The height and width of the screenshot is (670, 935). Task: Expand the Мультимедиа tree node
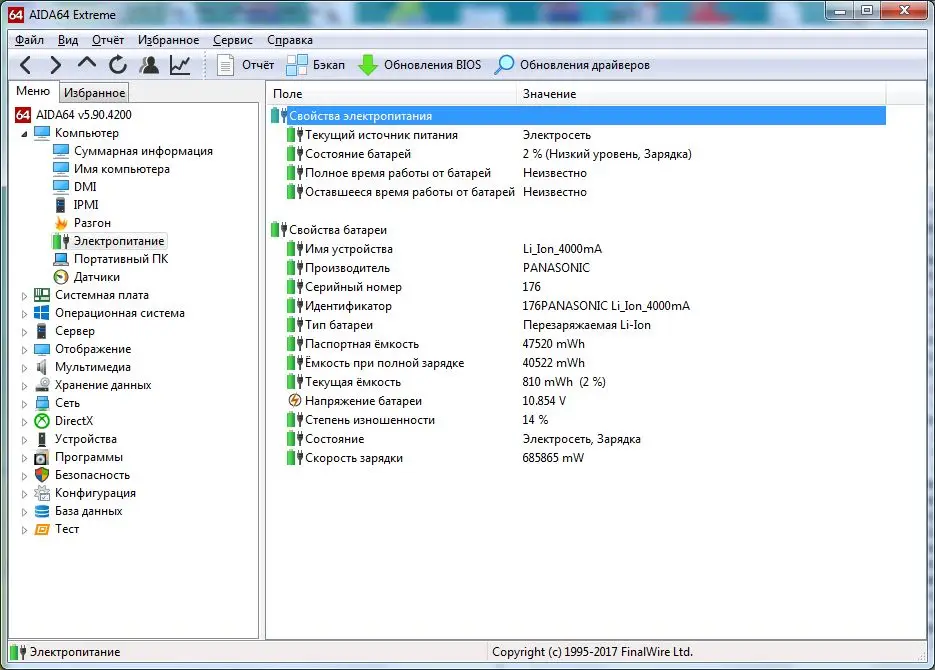click(x=24, y=368)
